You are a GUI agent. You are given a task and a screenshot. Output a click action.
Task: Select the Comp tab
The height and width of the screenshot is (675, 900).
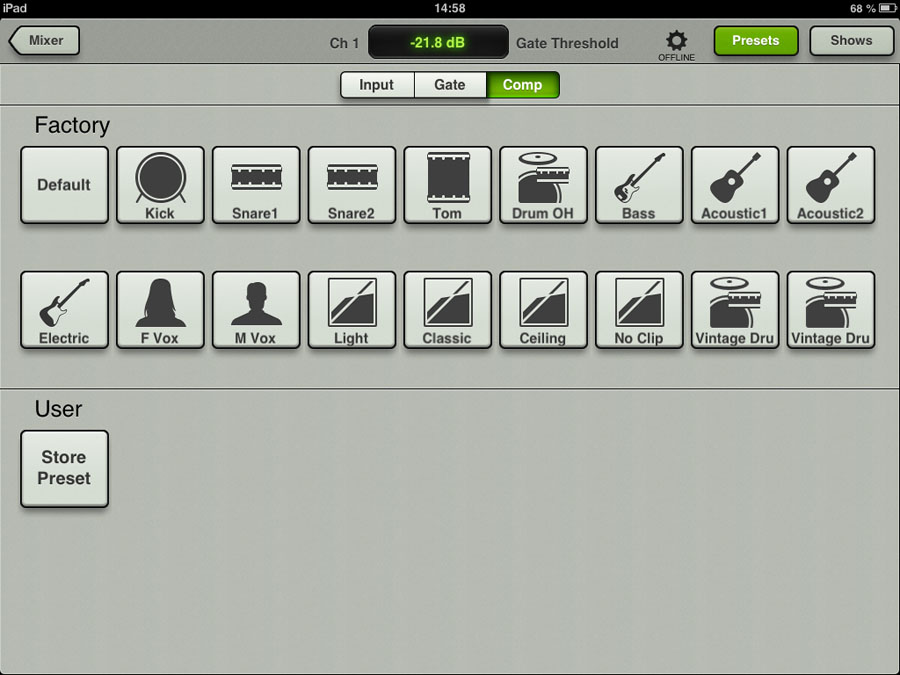tap(523, 85)
